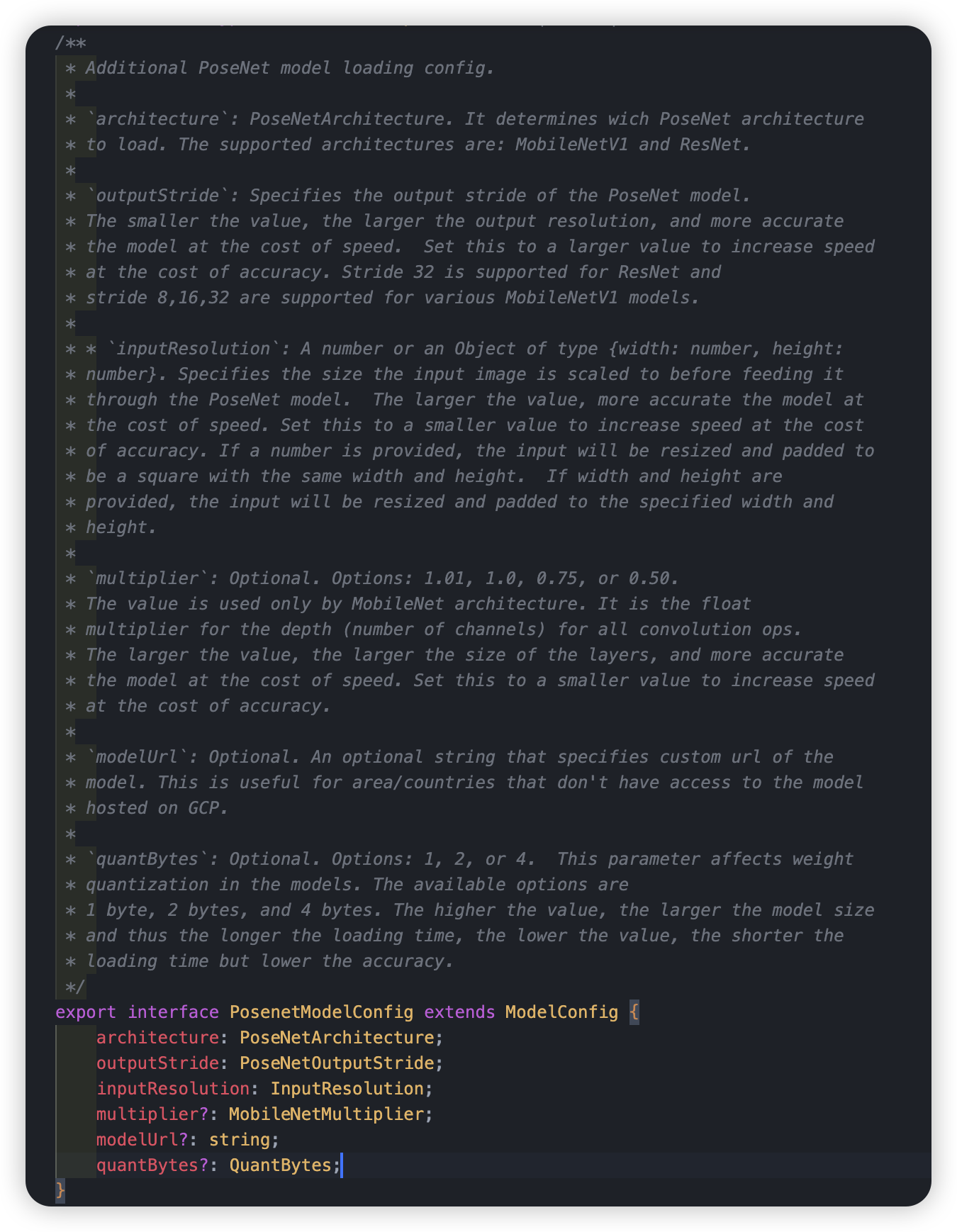Click the outputStride property
The height and width of the screenshot is (1232, 957).
[x=157, y=1063]
